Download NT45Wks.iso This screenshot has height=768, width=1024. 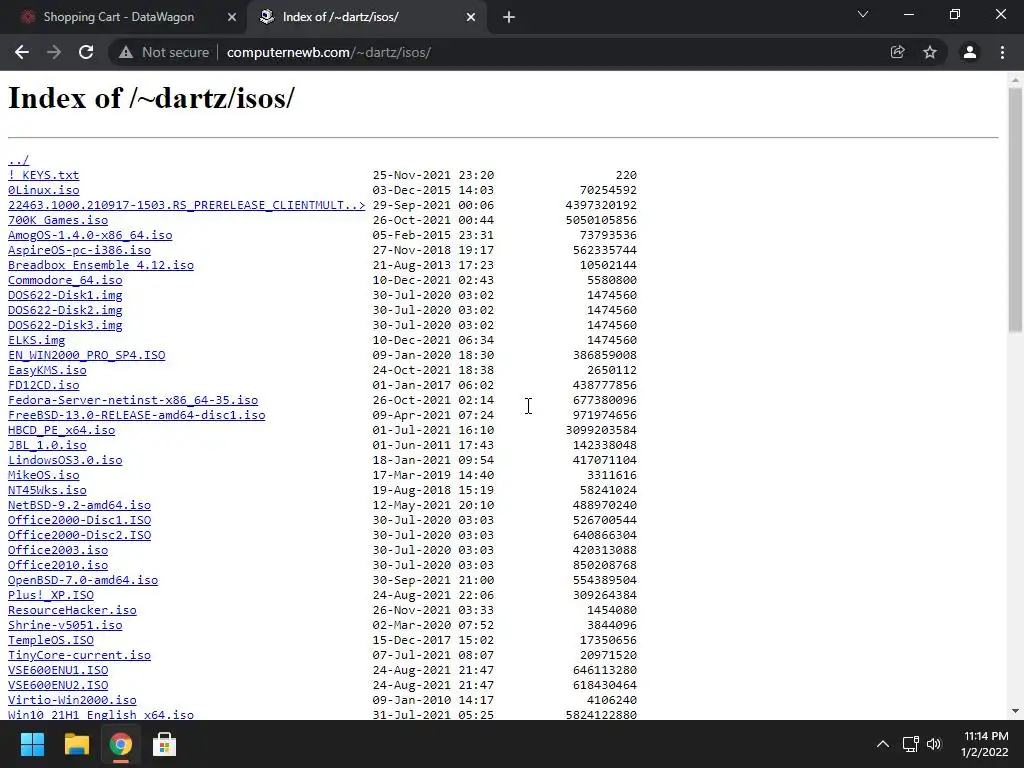47,490
